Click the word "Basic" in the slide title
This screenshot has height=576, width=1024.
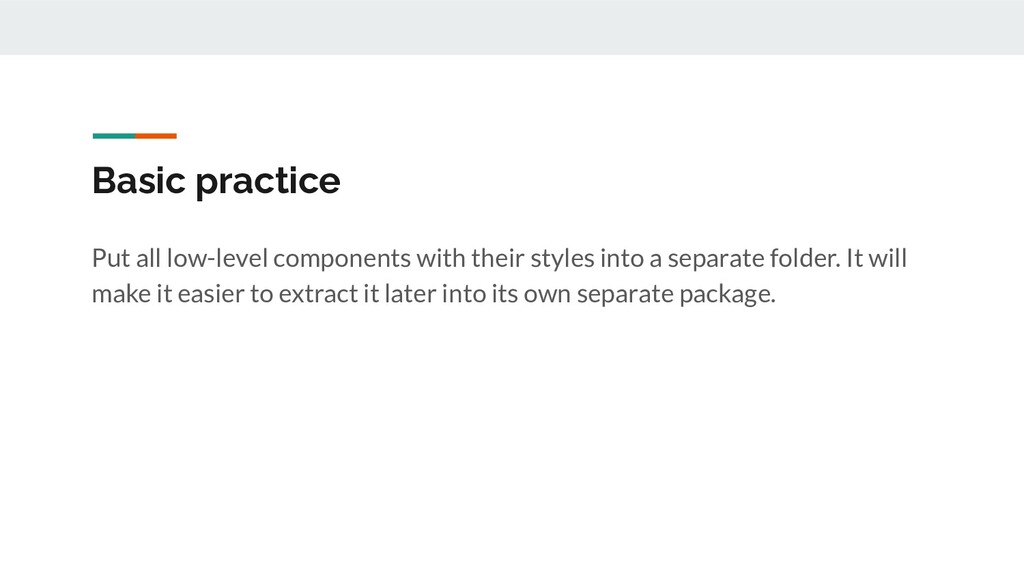[138, 181]
